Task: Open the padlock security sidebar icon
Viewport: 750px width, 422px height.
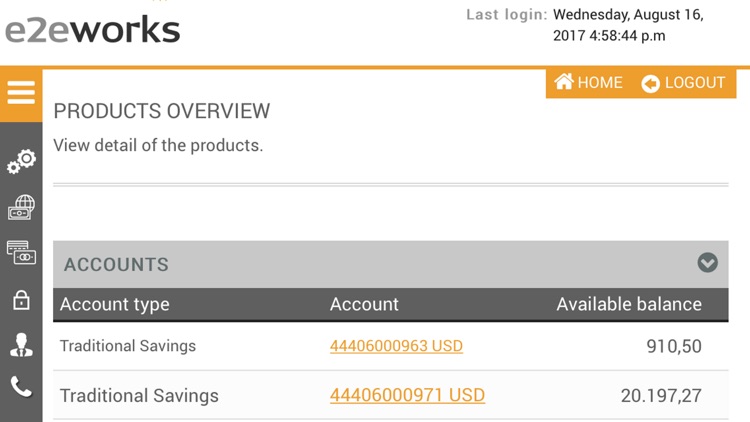Action: pyautogui.click(x=21, y=300)
